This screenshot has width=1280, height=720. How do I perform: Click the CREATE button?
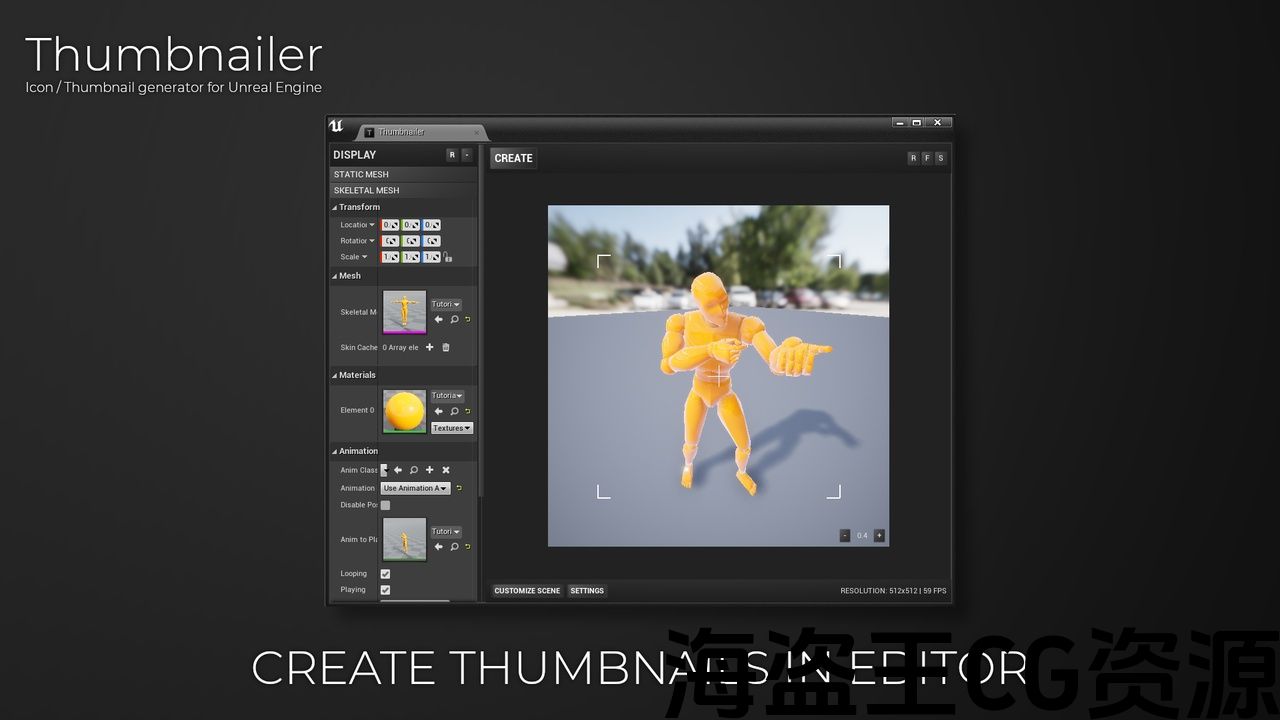(513, 158)
